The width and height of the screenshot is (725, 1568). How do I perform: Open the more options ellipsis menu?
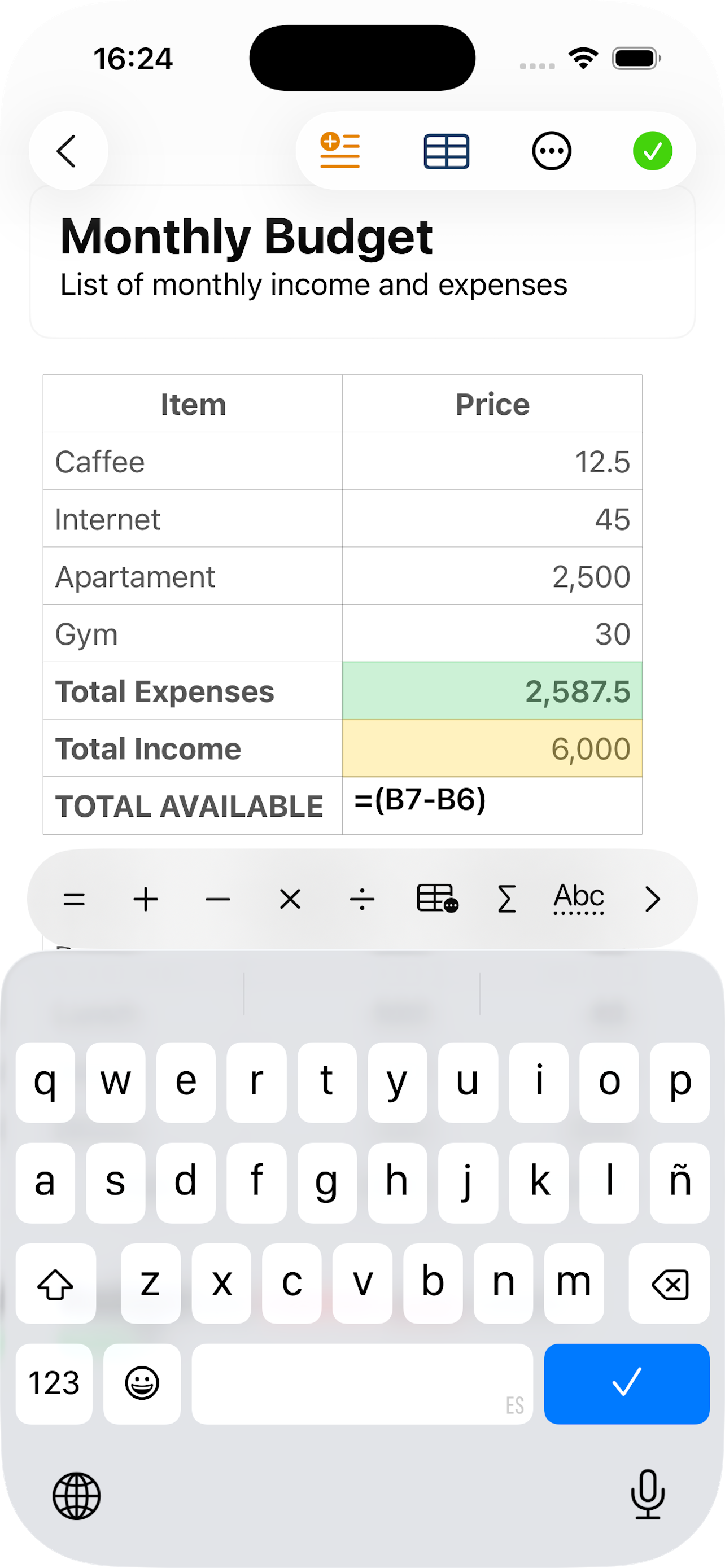(552, 151)
